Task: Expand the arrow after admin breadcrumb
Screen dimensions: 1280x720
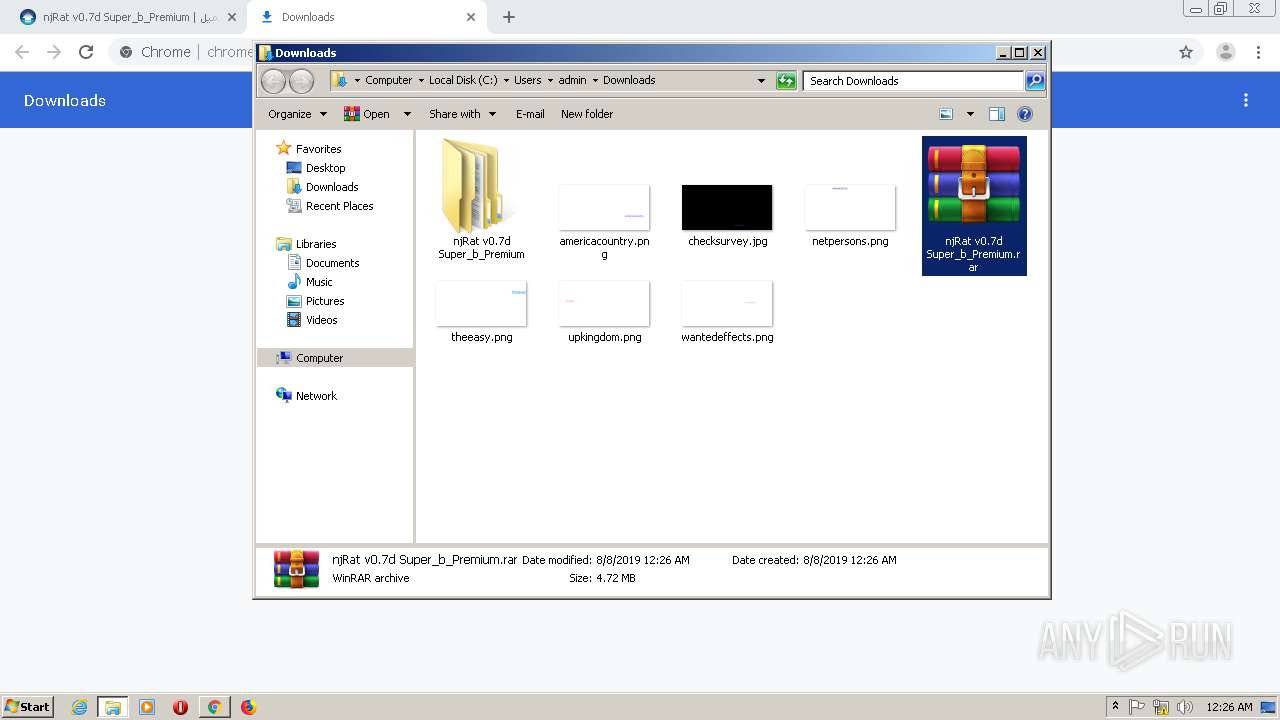Action: pos(595,80)
